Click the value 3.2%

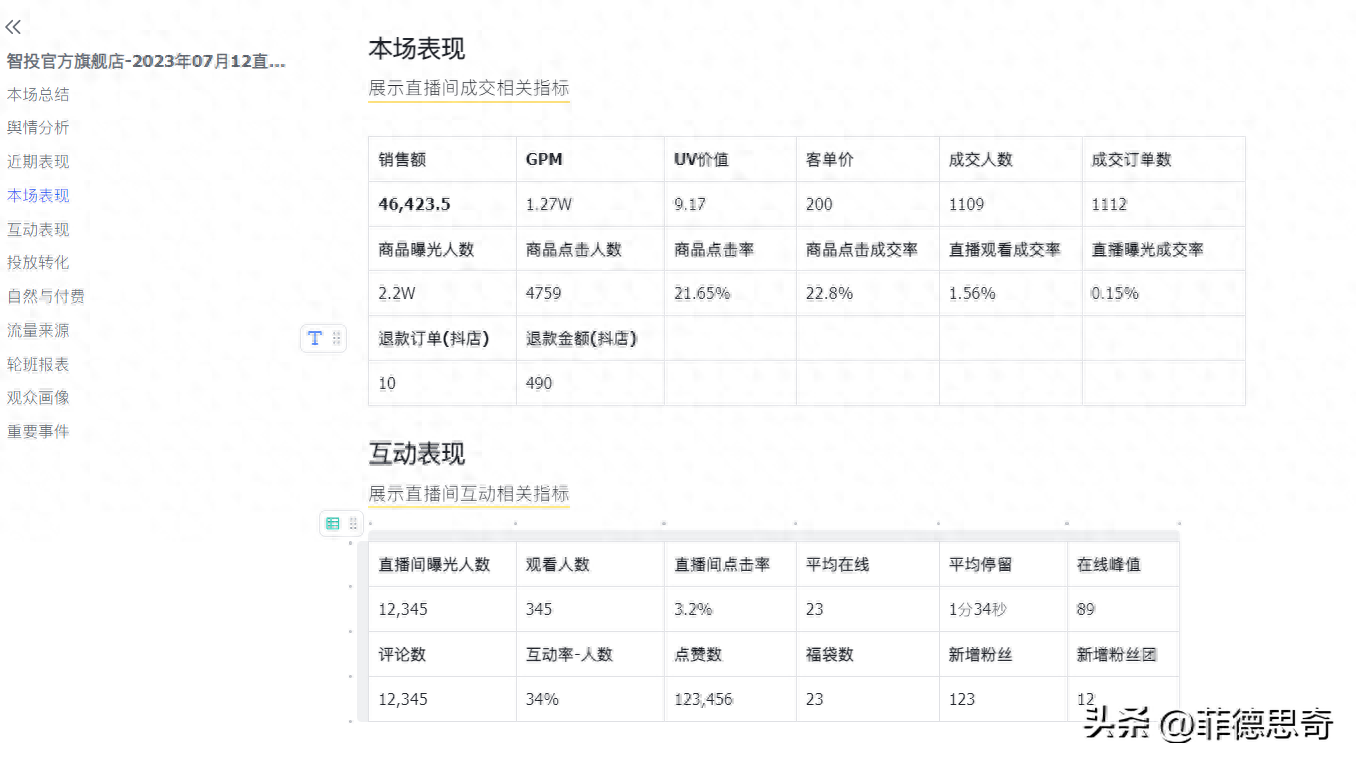[x=693, y=609]
